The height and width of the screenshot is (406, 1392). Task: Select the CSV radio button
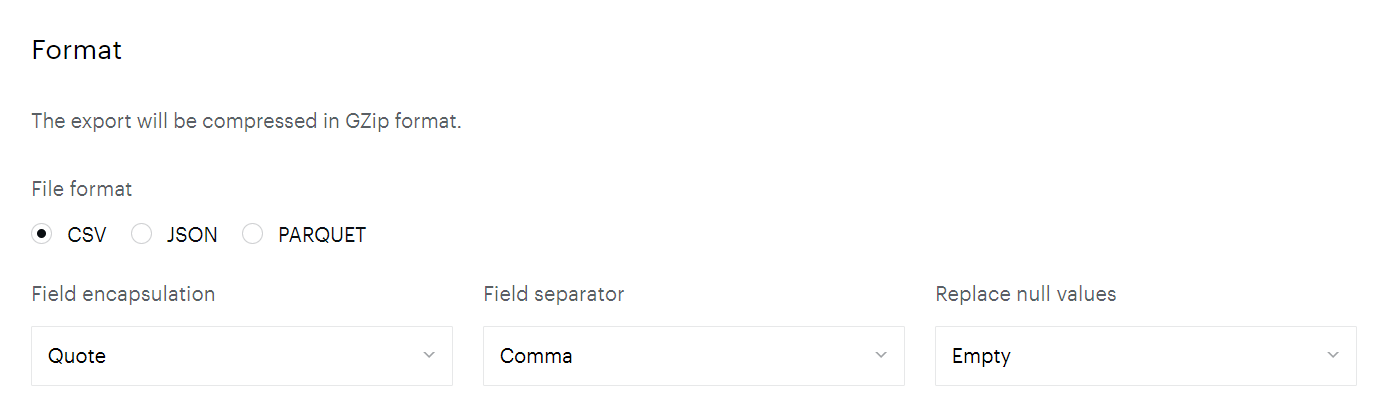click(x=42, y=235)
